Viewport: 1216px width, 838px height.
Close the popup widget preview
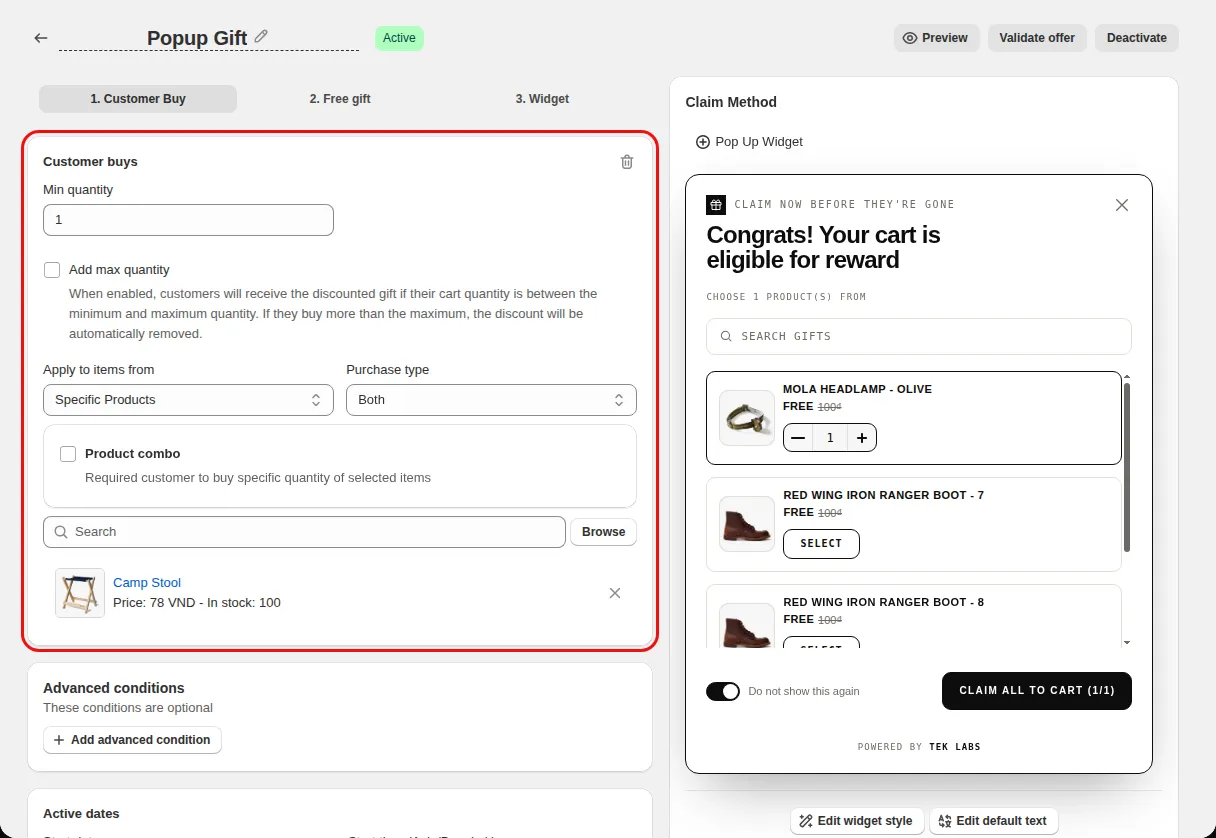1122,205
